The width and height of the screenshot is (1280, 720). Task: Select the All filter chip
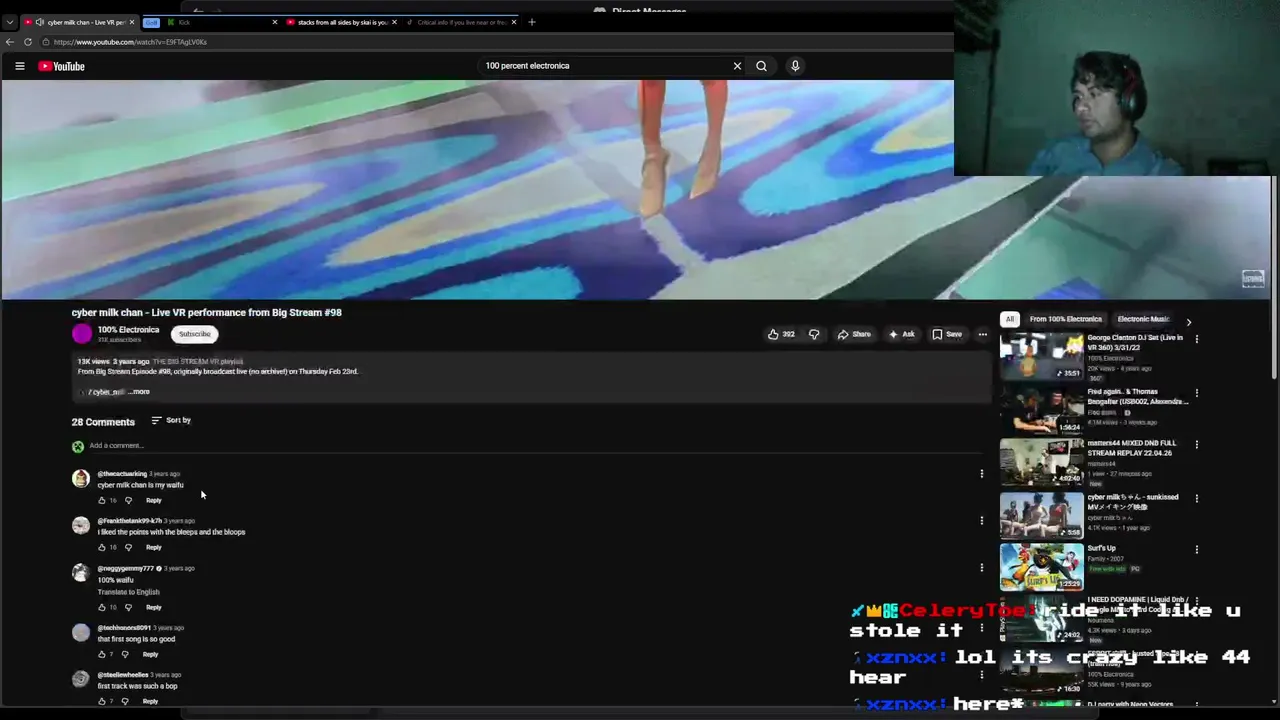[1010, 319]
